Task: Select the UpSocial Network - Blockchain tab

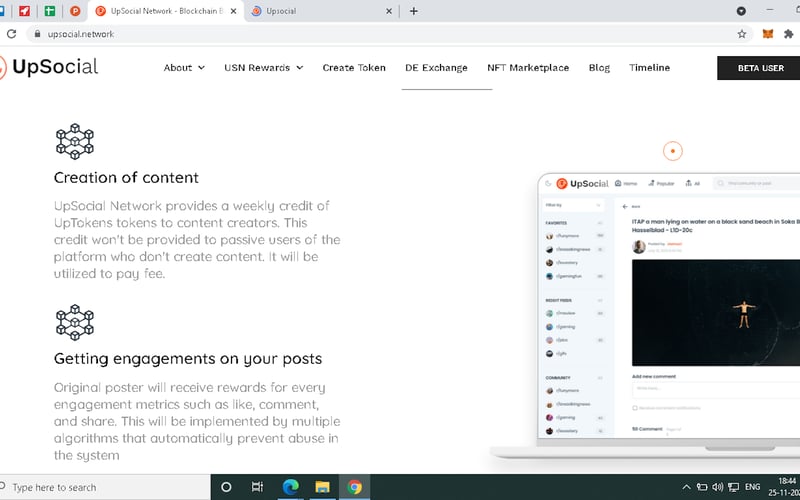Action: click(x=166, y=11)
